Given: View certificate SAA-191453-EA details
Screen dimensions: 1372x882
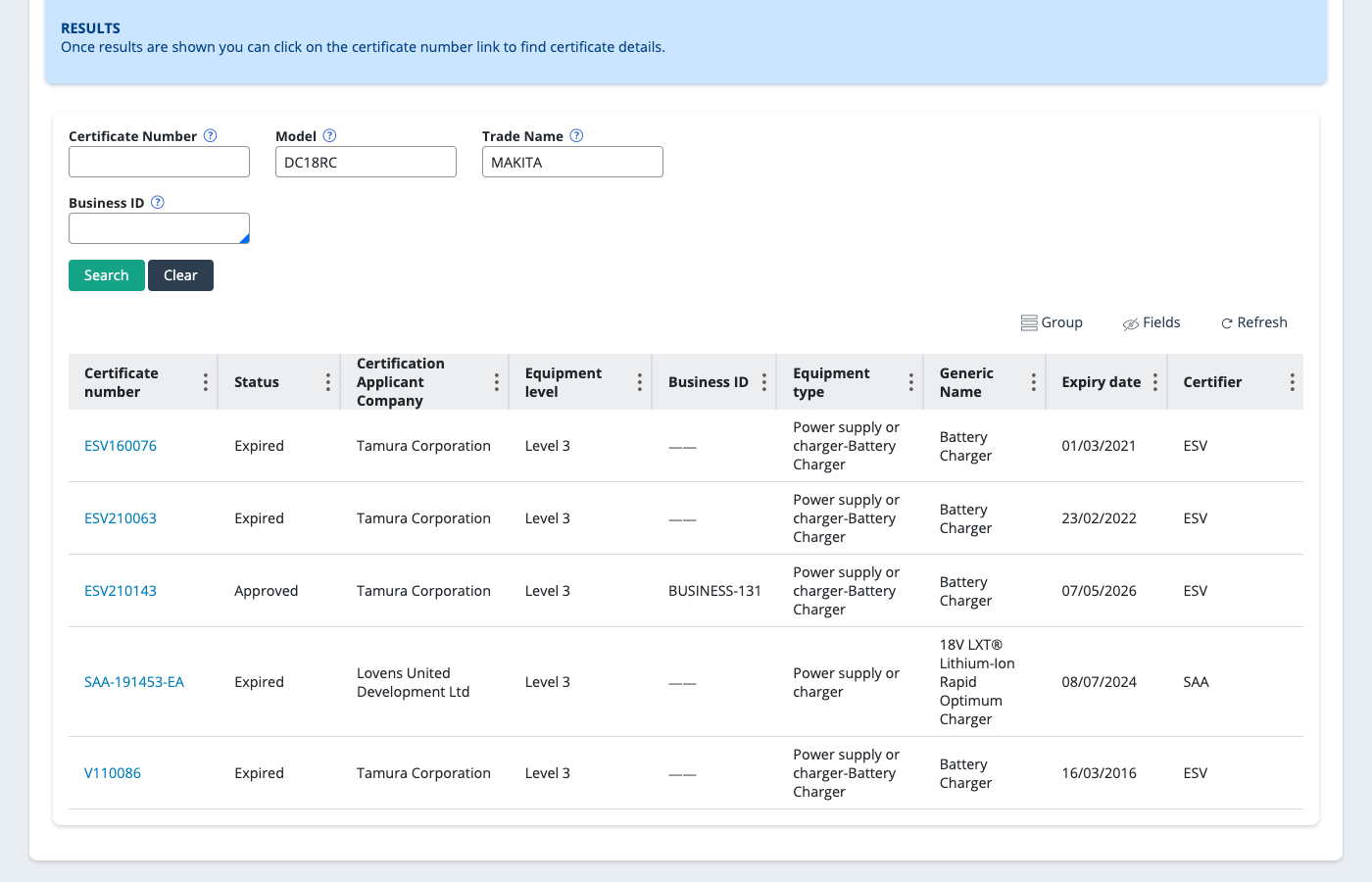Looking at the screenshot, I should 134,681.
